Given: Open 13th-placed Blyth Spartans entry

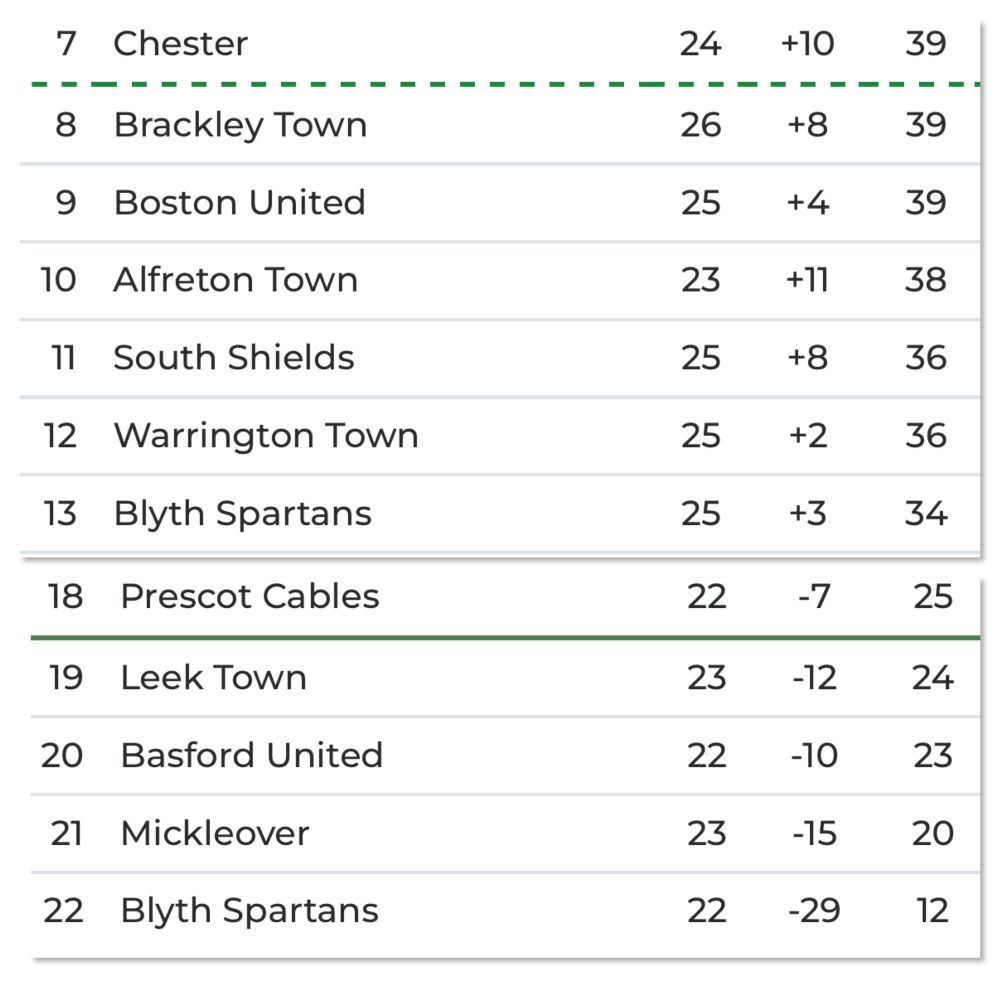Looking at the screenshot, I should click(242, 513).
